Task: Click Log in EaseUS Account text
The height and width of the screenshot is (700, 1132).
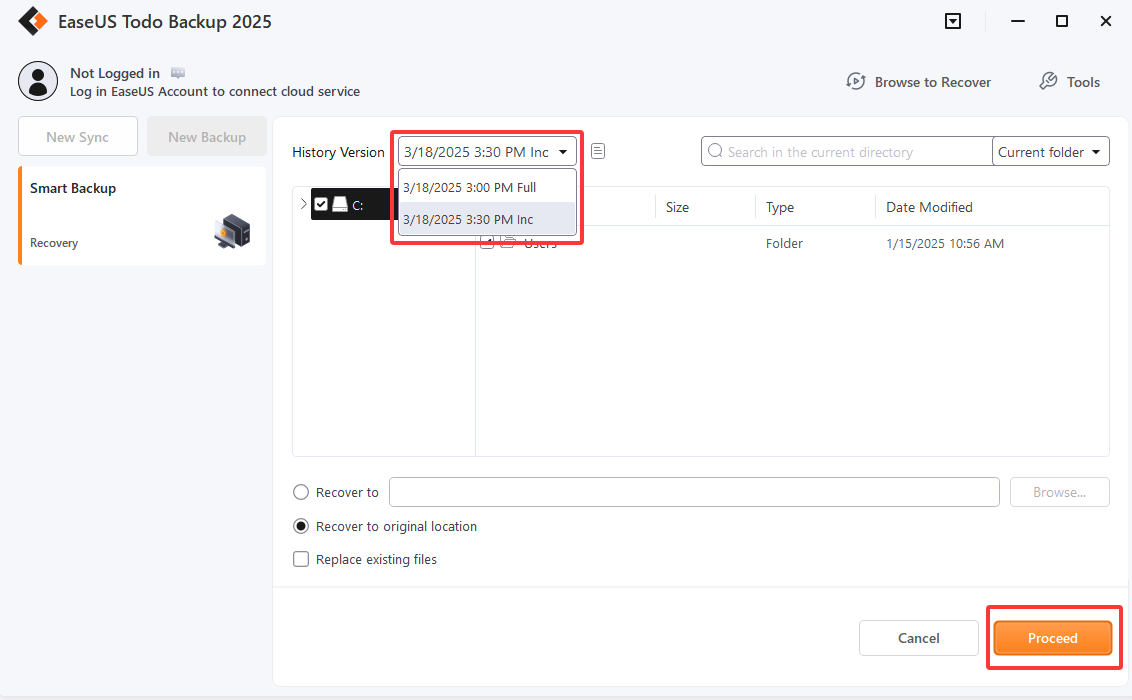Action: (x=215, y=92)
